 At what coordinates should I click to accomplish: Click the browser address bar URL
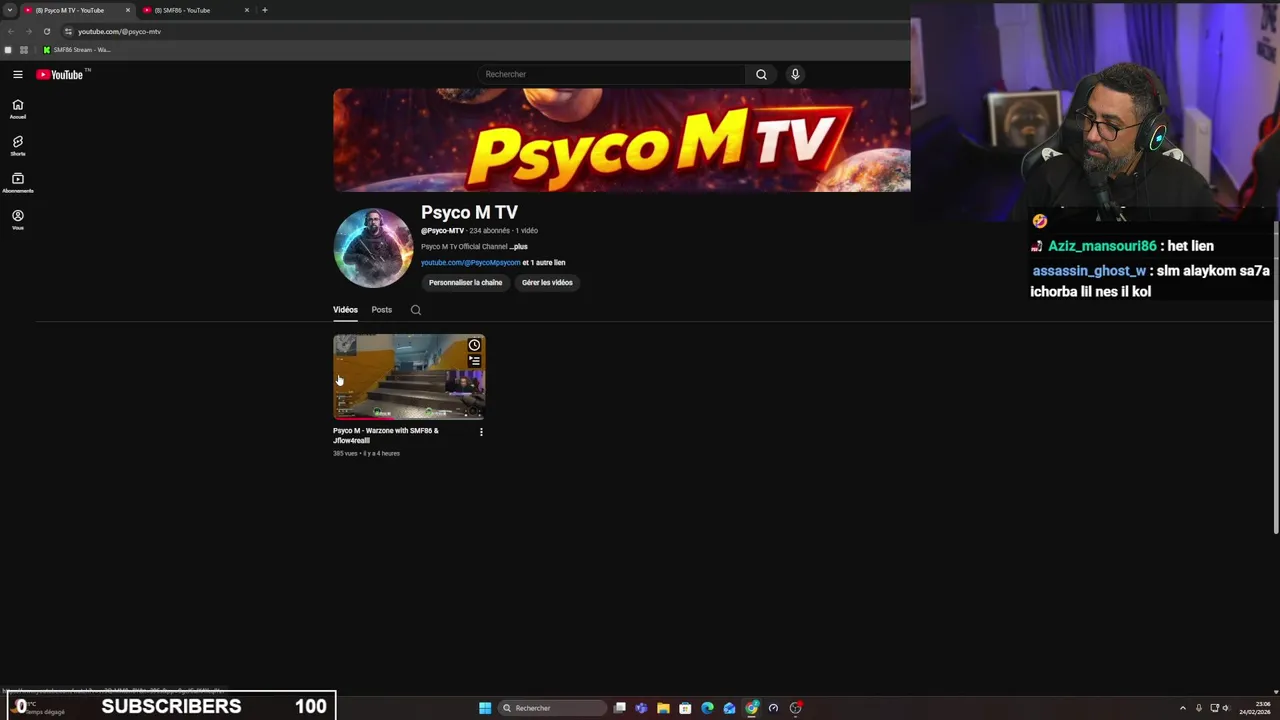pyautogui.click(x=119, y=31)
